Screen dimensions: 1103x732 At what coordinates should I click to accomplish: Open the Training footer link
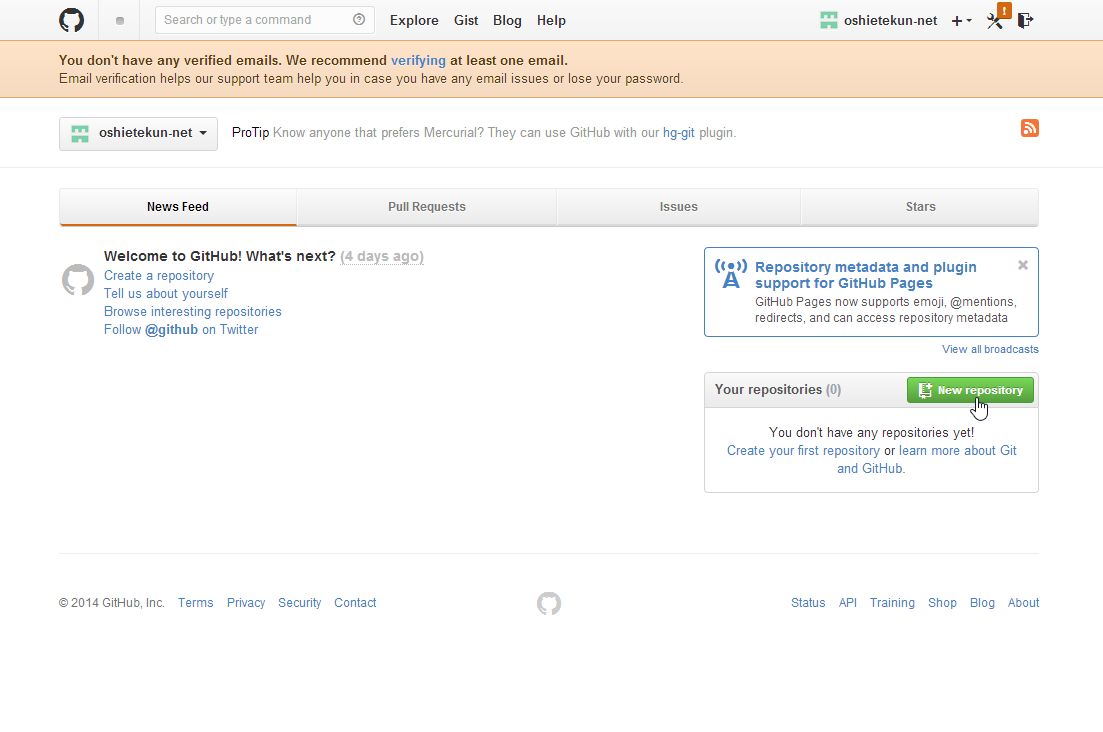[892, 603]
